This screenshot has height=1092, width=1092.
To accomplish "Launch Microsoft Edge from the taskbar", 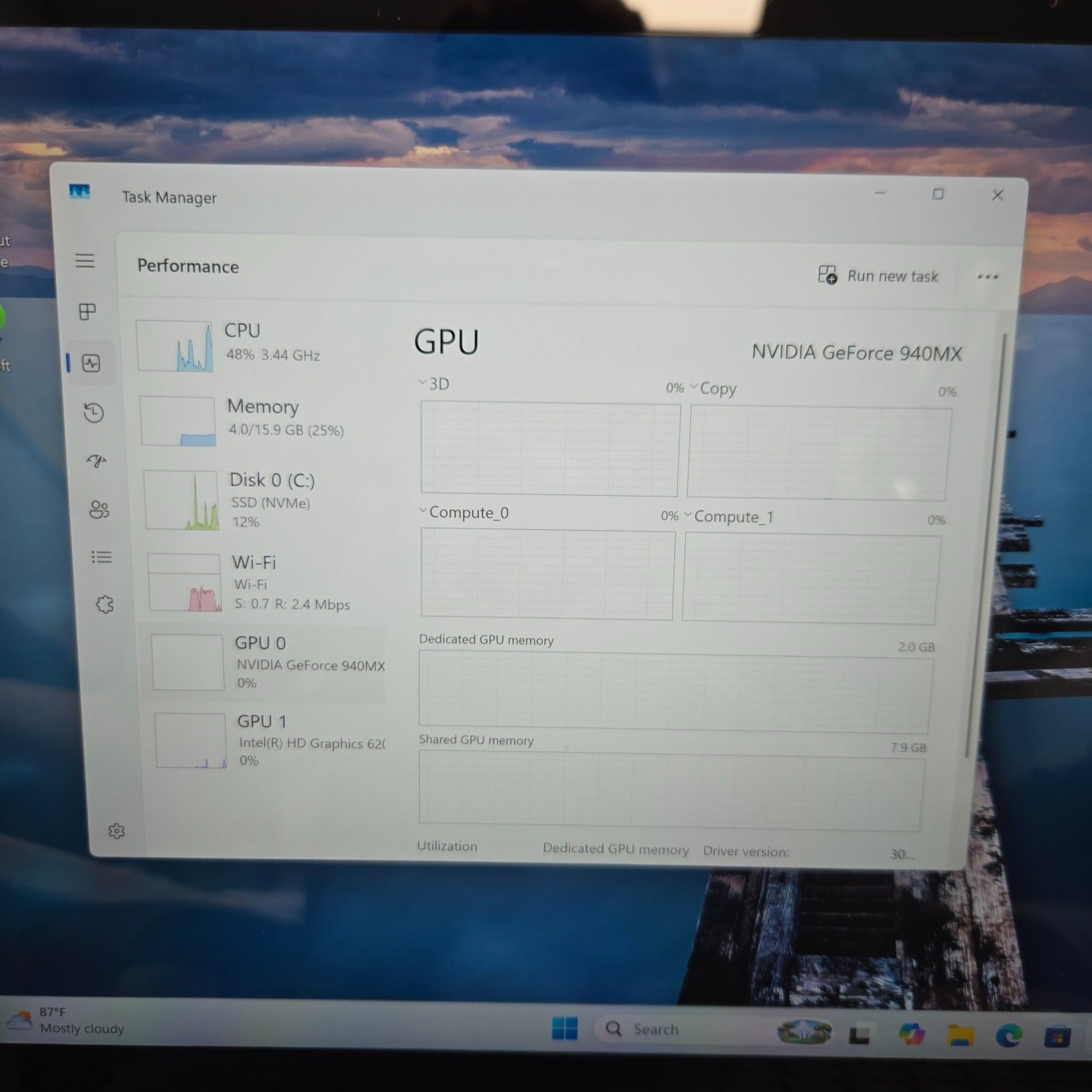I will (1008, 1035).
